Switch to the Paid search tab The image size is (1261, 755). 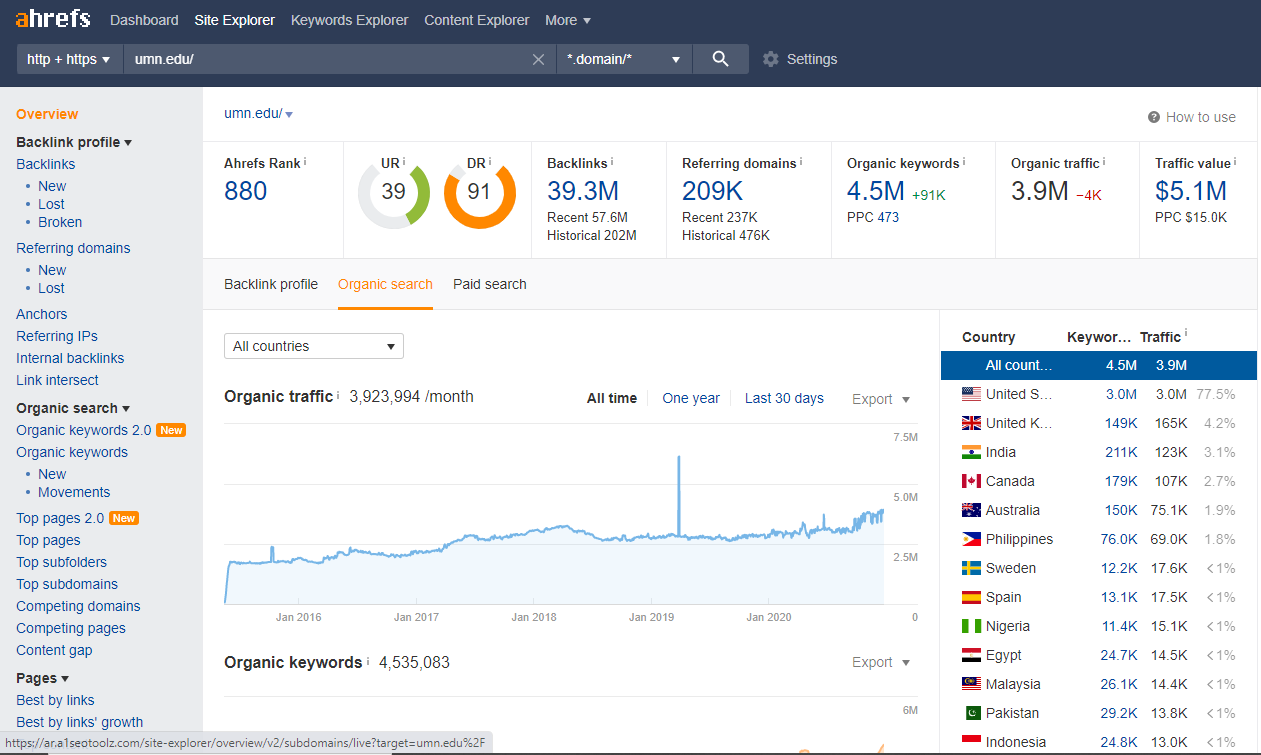(x=489, y=284)
